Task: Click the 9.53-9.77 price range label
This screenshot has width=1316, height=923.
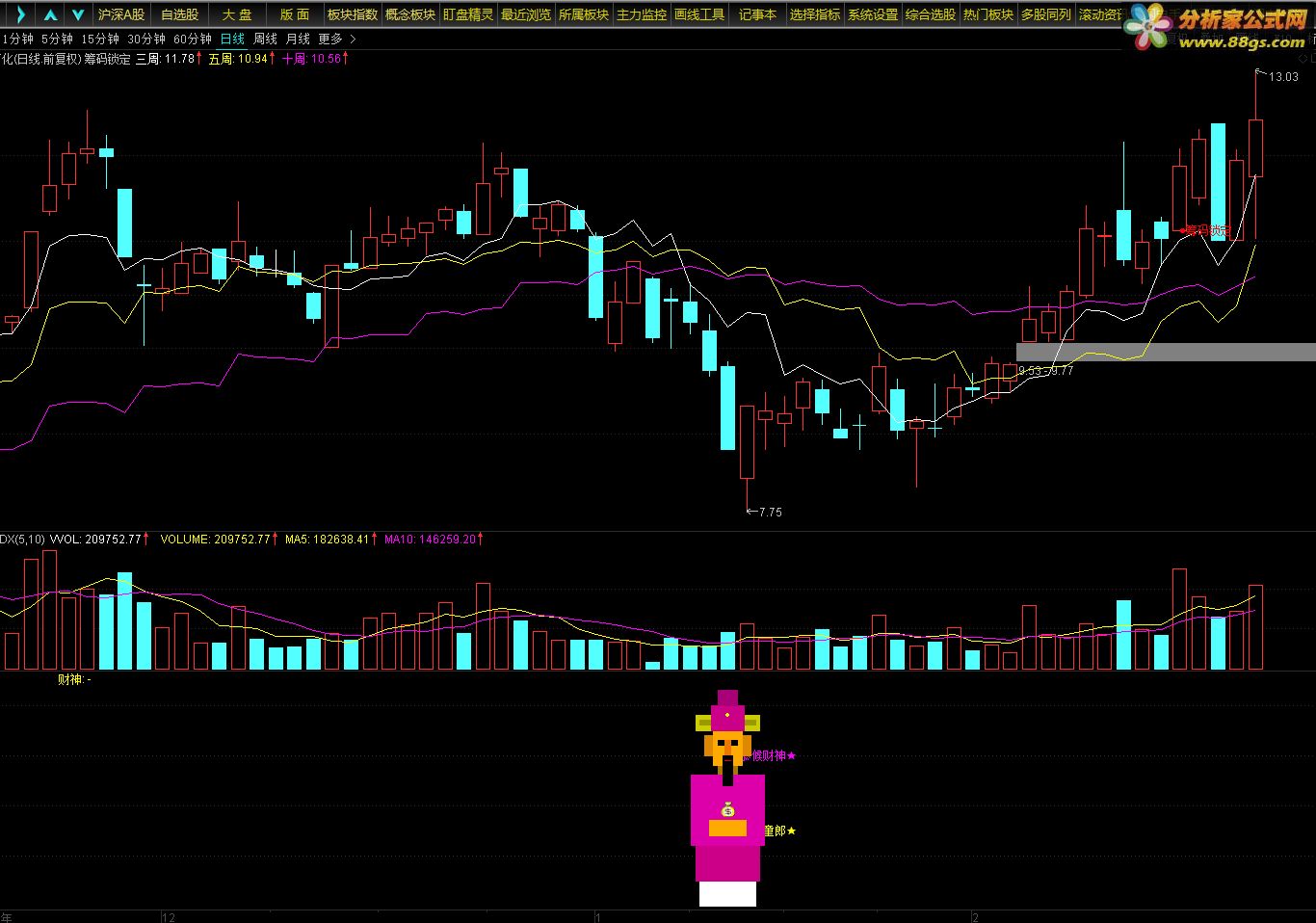Action: pyautogui.click(x=1046, y=370)
